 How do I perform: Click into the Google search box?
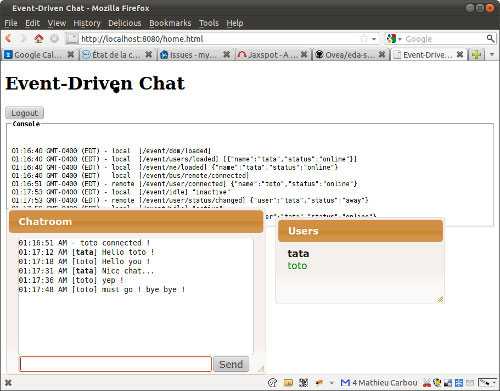(445, 39)
